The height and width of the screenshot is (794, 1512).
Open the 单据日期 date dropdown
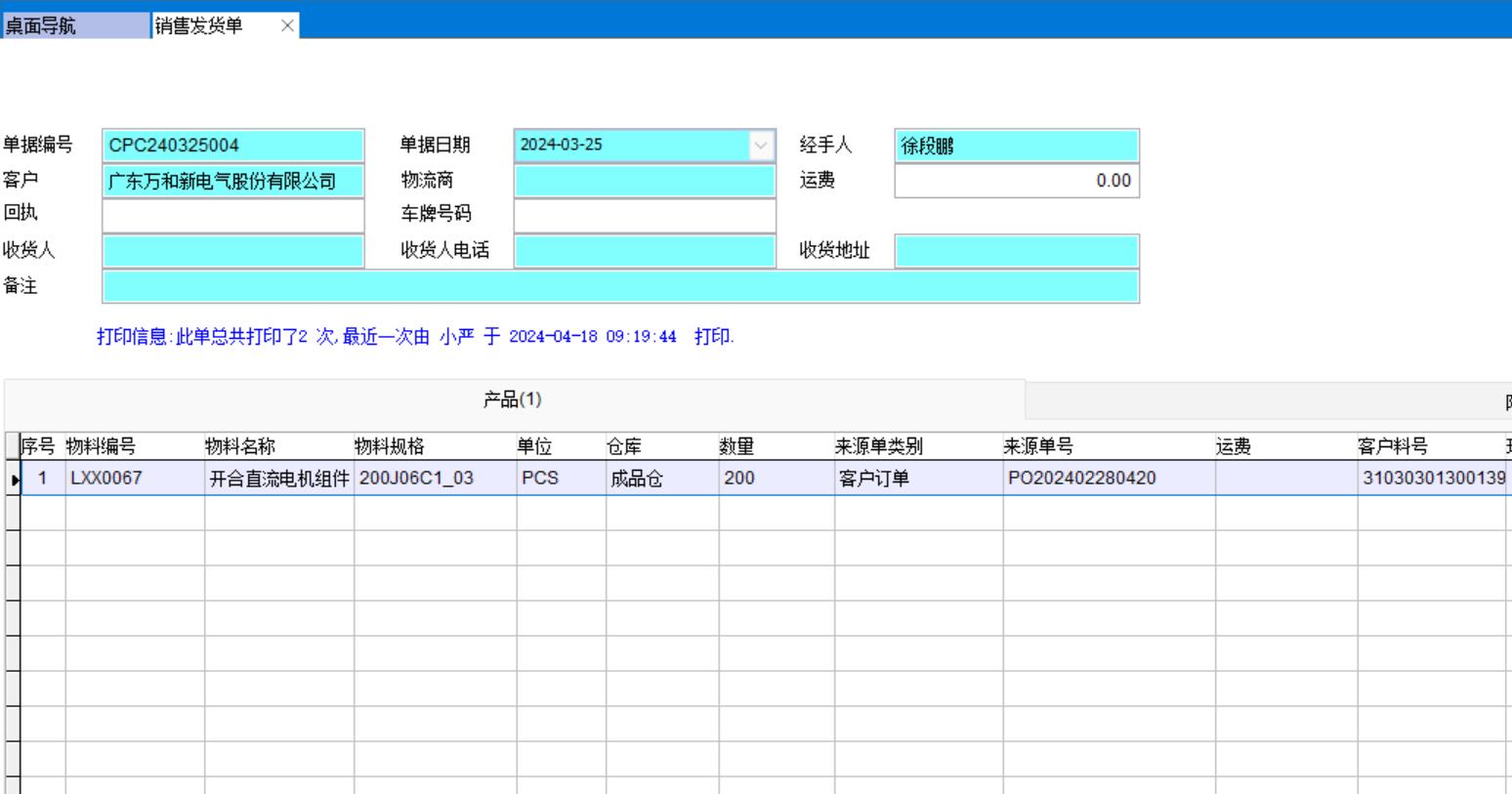pos(760,146)
